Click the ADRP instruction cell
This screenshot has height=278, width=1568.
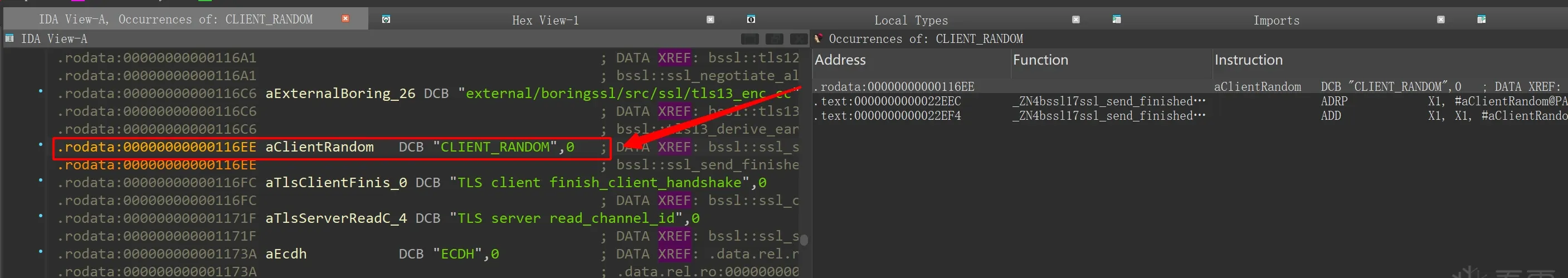point(1335,101)
